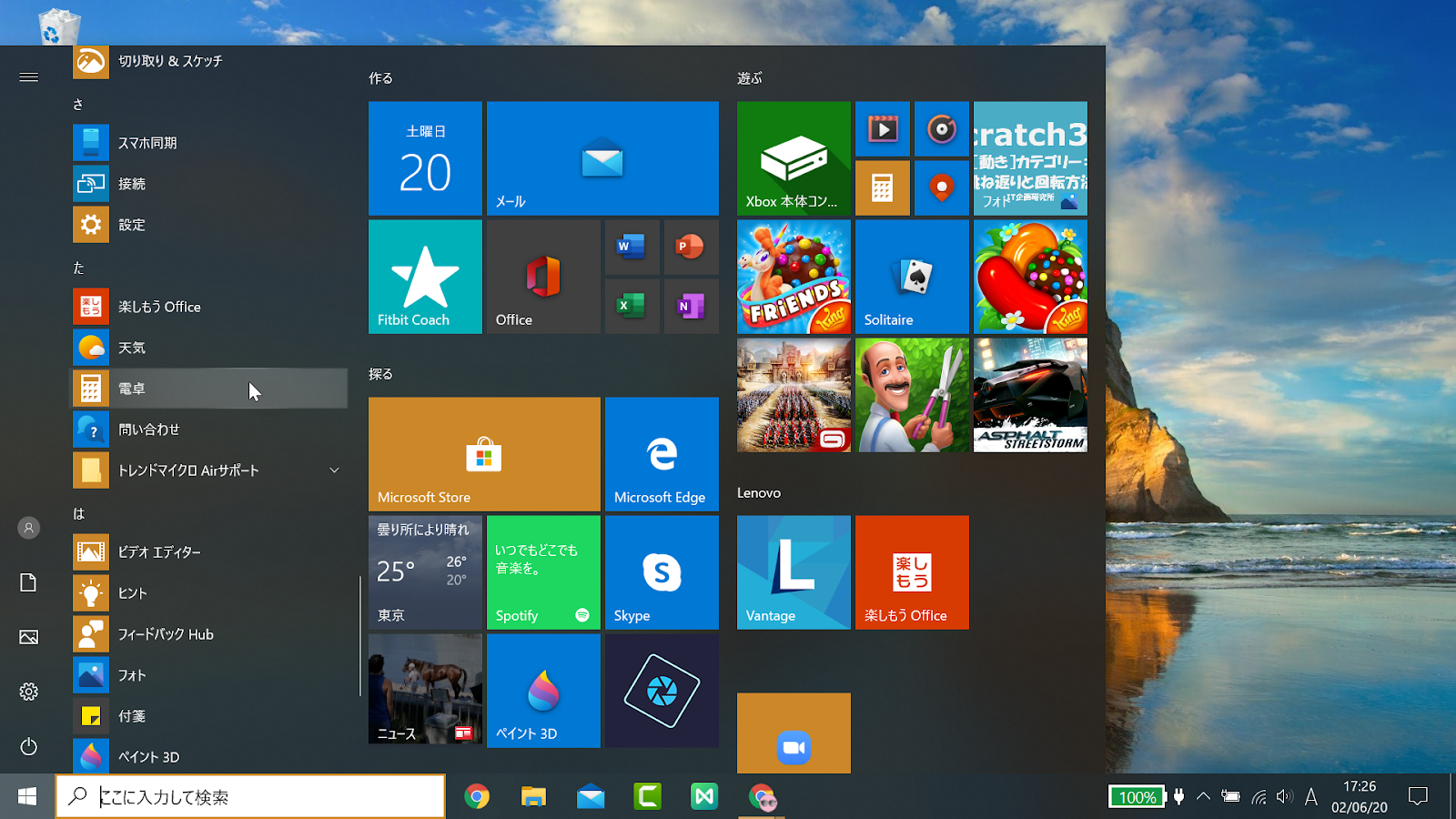The height and width of the screenshot is (819, 1456).
Task: Open Candy Crush Friends tile
Action: tap(794, 277)
